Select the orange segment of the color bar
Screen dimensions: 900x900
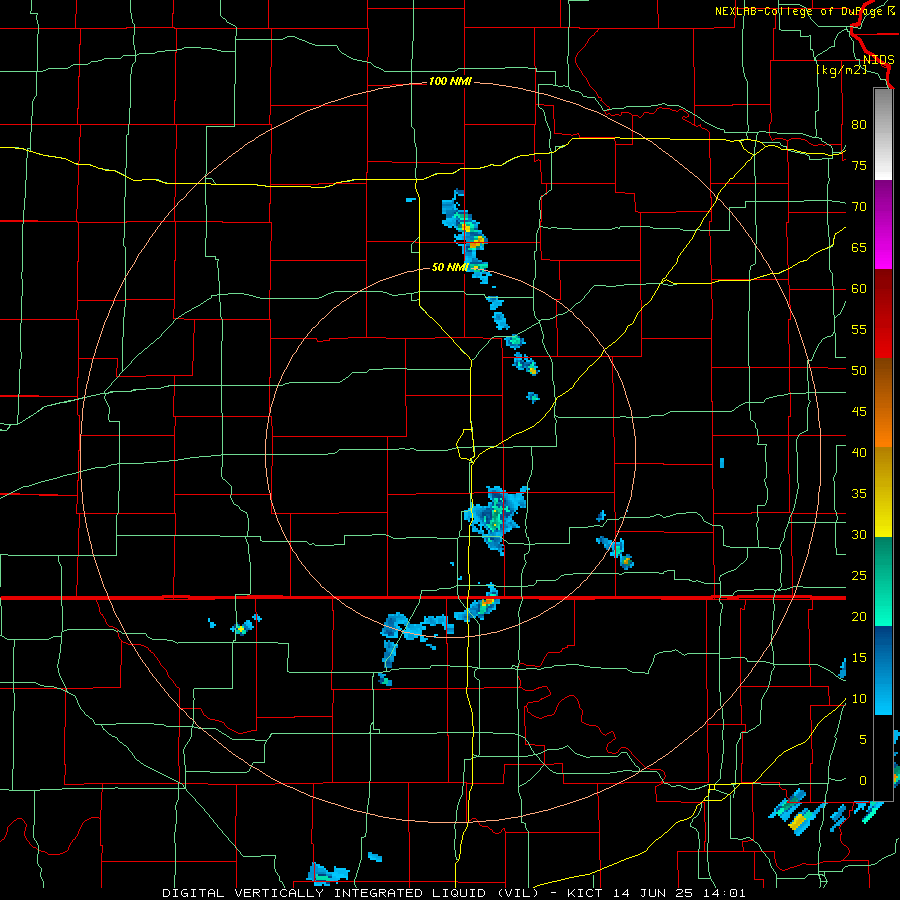coord(883,425)
